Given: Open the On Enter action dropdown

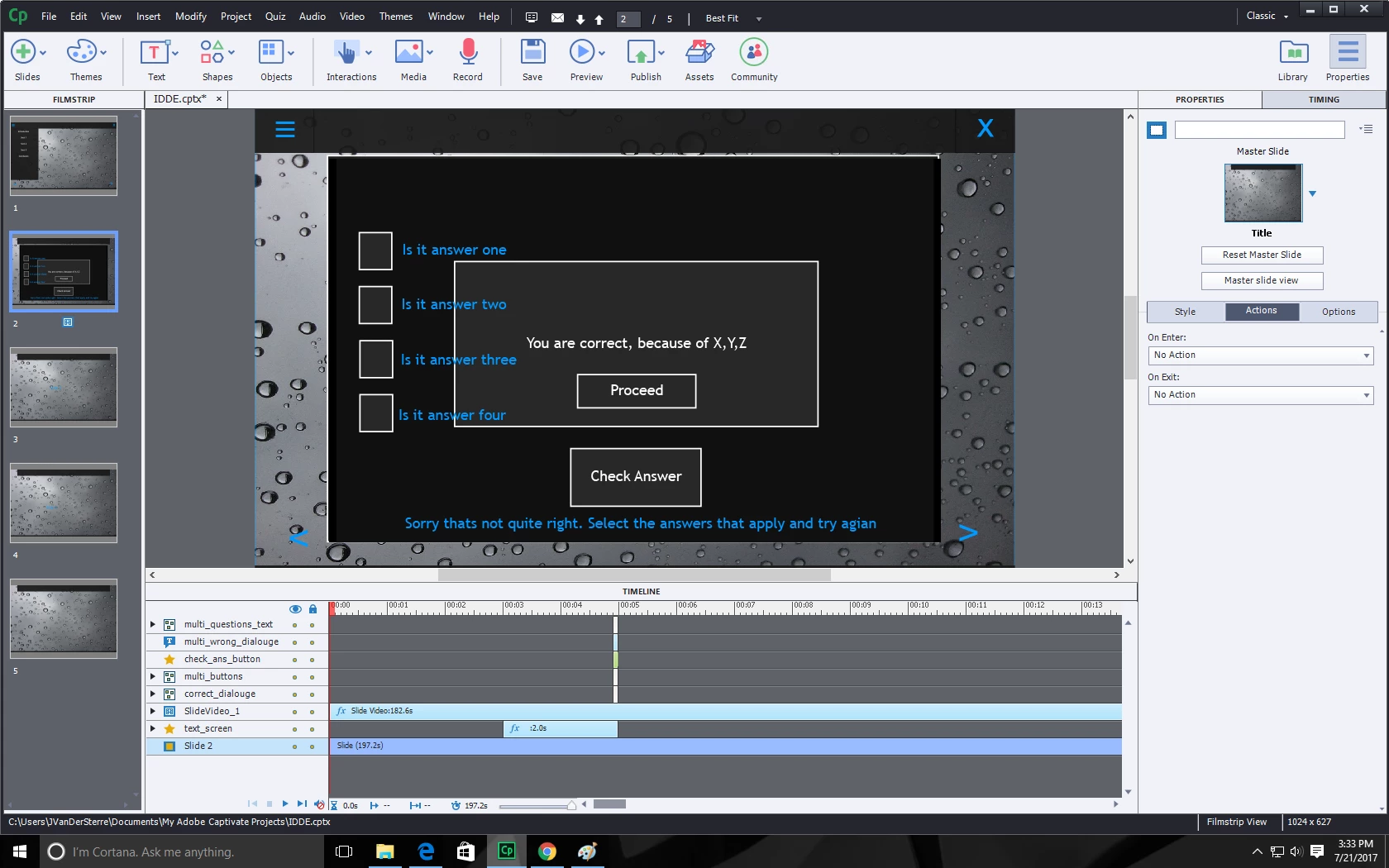Looking at the screenshot, I should pos(1261,355).
